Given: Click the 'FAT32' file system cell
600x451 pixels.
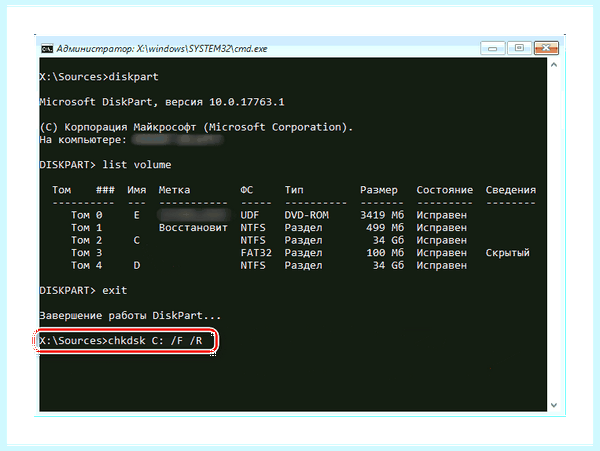Looking at the screenshot, I should (x=256, y=253).
